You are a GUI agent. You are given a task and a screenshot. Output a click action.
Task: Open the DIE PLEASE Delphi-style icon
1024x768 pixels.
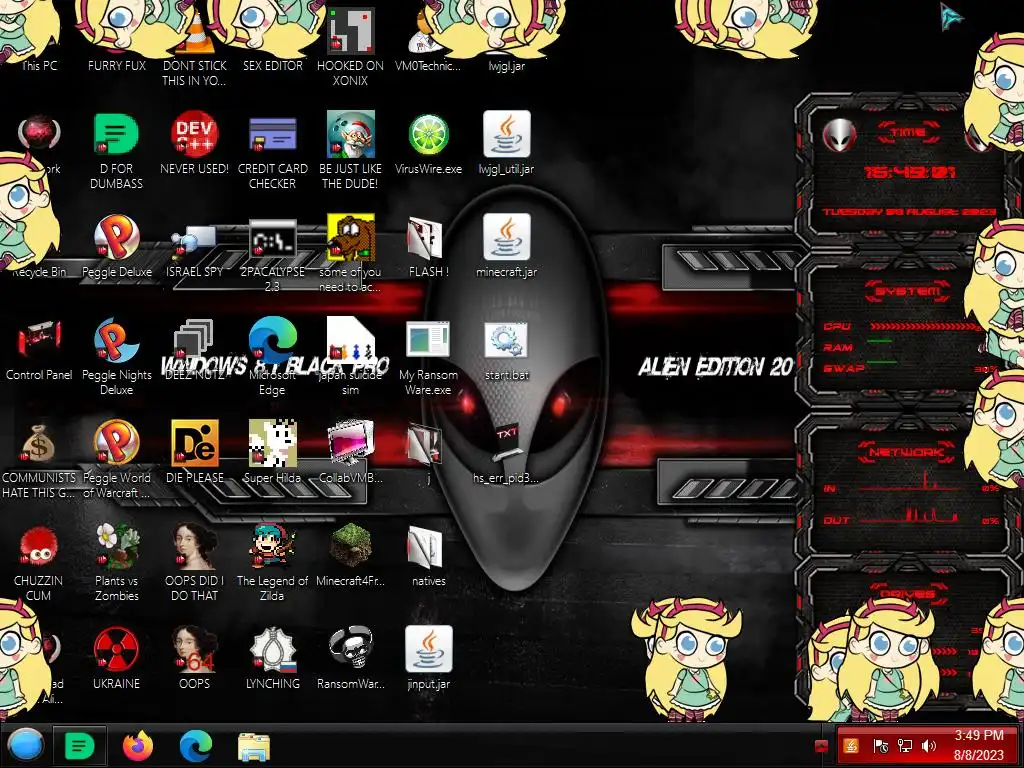[x=195, y=443]
